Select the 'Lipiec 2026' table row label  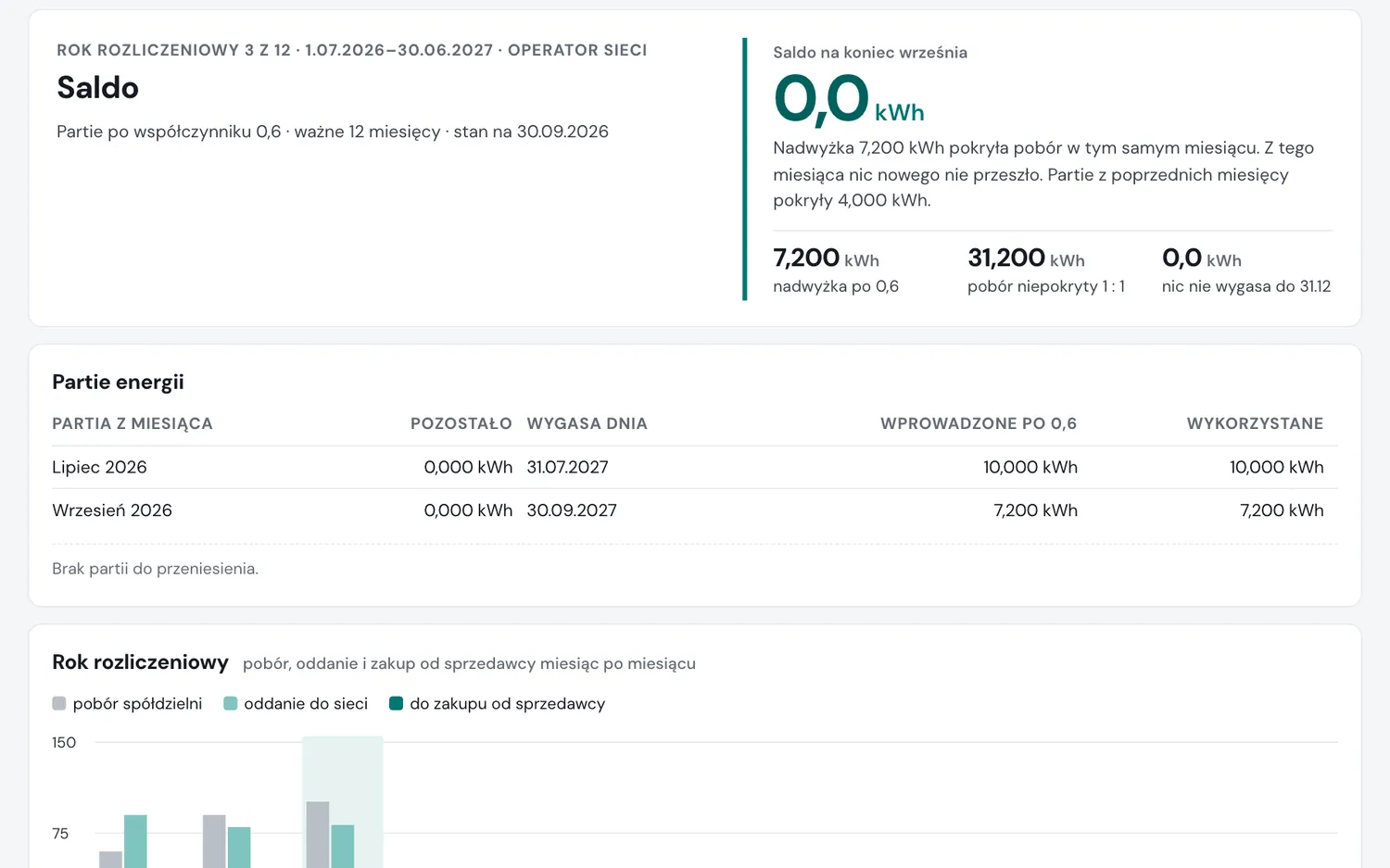99,467
